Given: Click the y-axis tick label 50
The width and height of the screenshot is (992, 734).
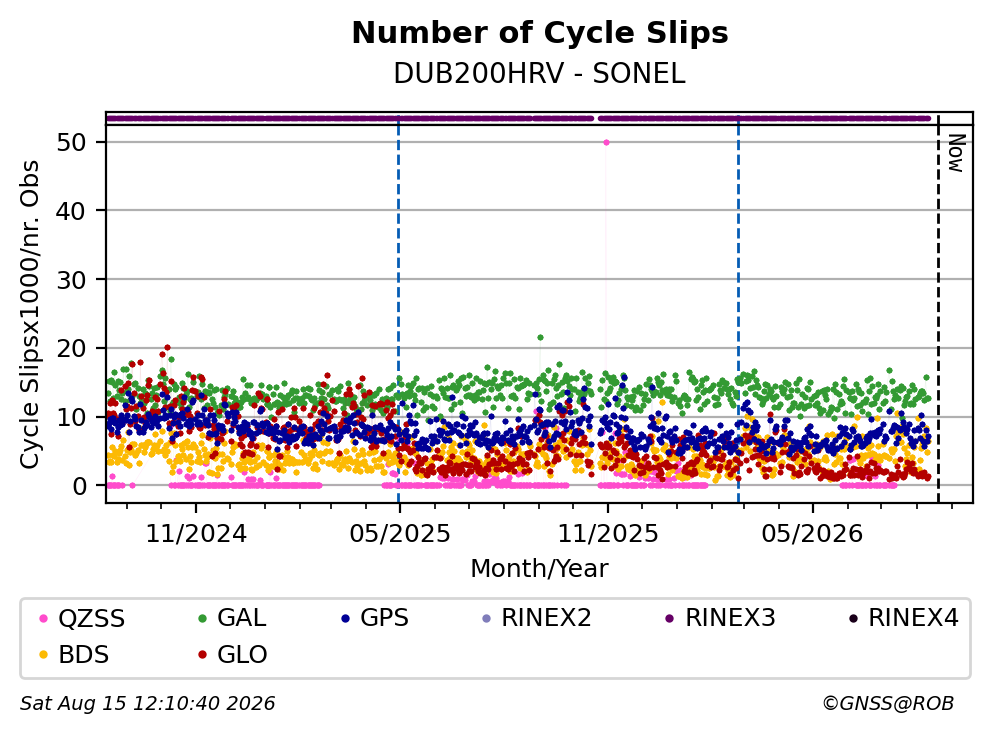Looking at the screenshot, I should pos(71,142).
